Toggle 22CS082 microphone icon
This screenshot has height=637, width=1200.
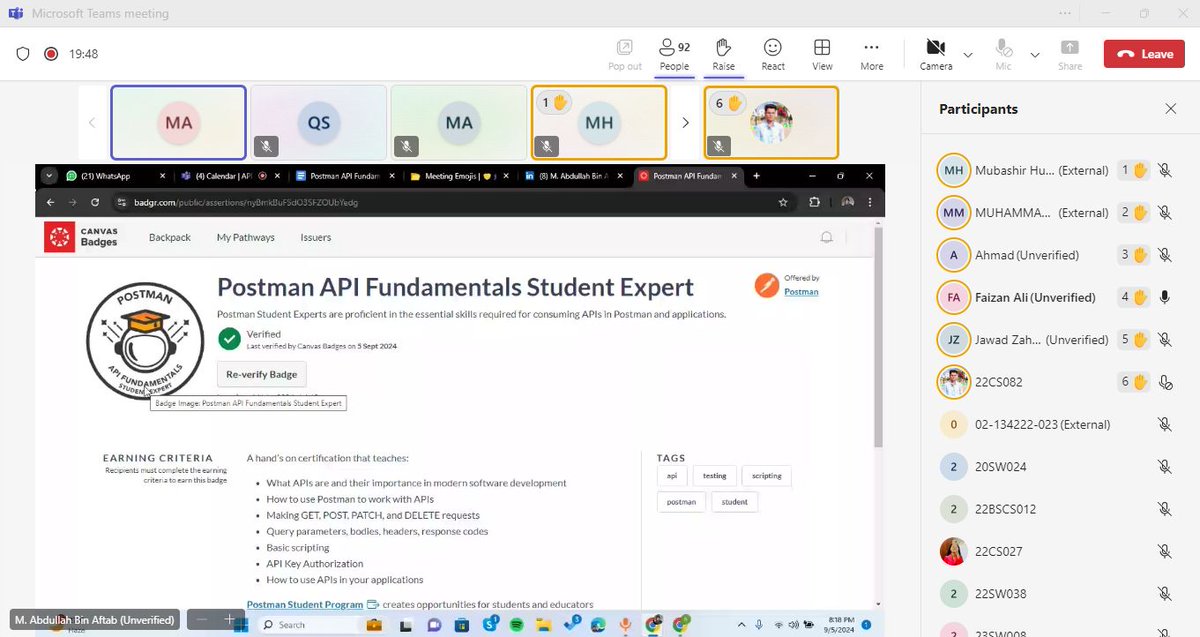click(1164, 382)
